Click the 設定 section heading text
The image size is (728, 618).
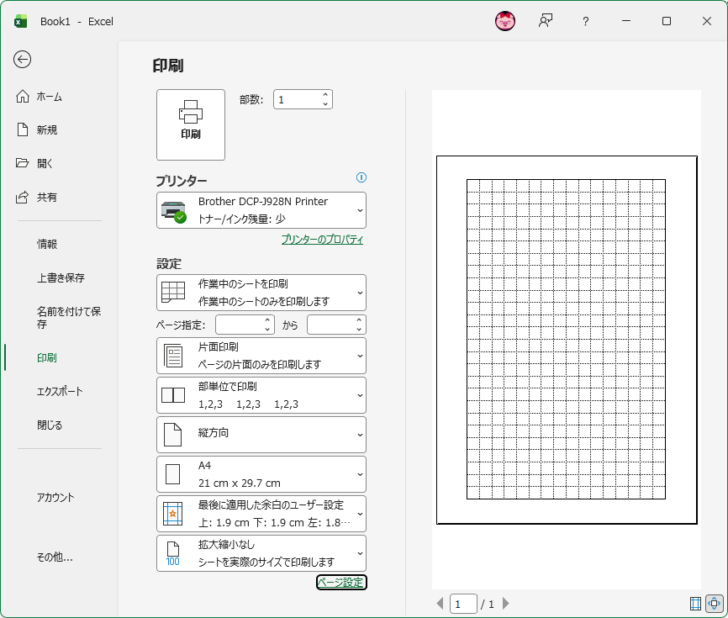pos(169,264)
